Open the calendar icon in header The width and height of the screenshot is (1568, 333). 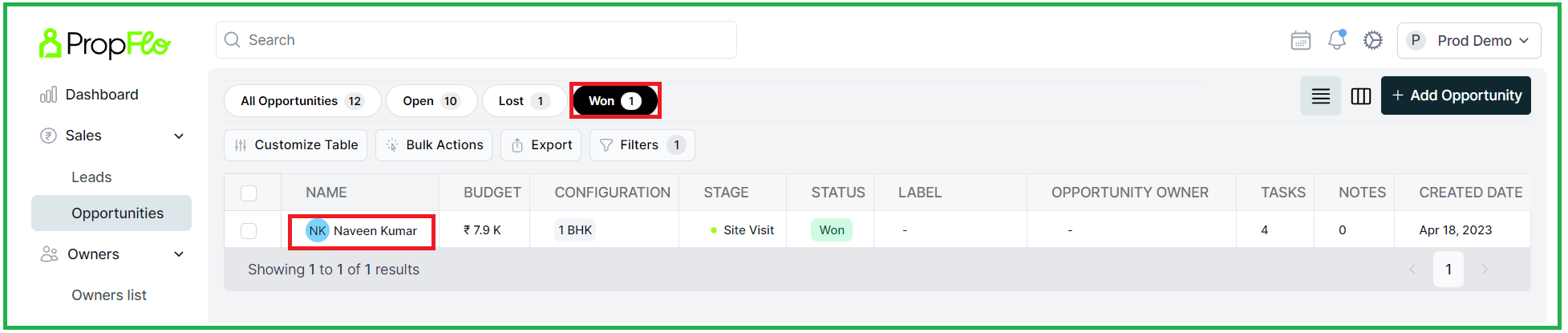coord(1300,40)
